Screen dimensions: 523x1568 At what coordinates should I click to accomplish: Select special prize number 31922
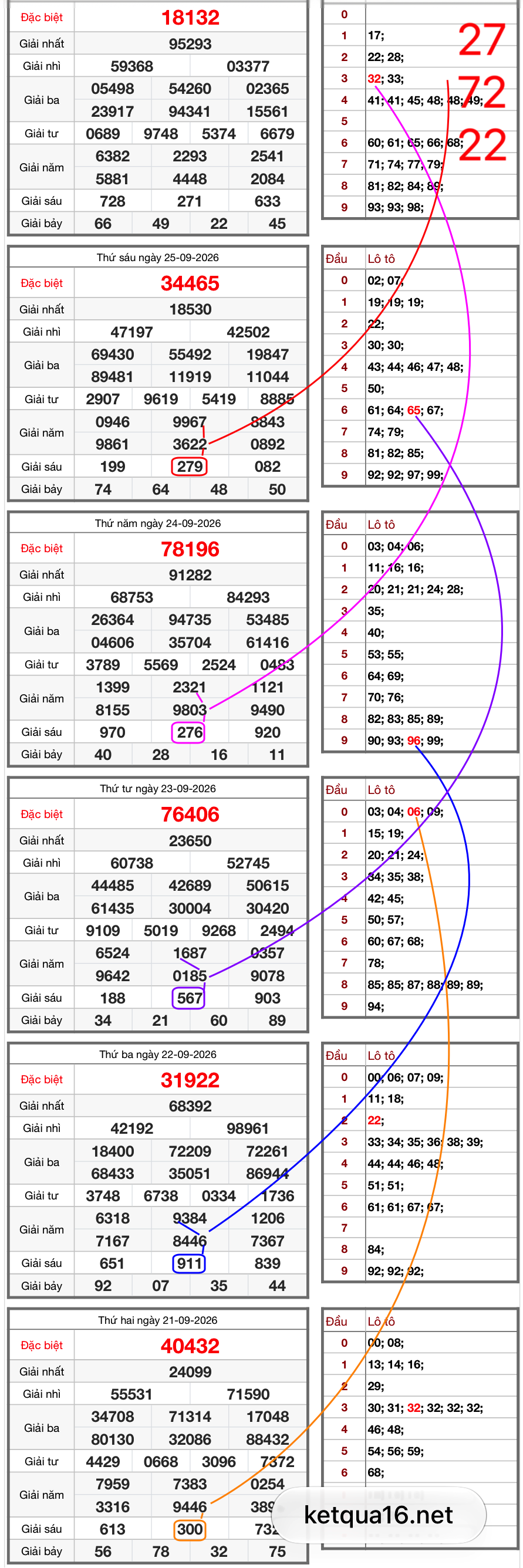pyautogui.click(x=190, y=1080)
